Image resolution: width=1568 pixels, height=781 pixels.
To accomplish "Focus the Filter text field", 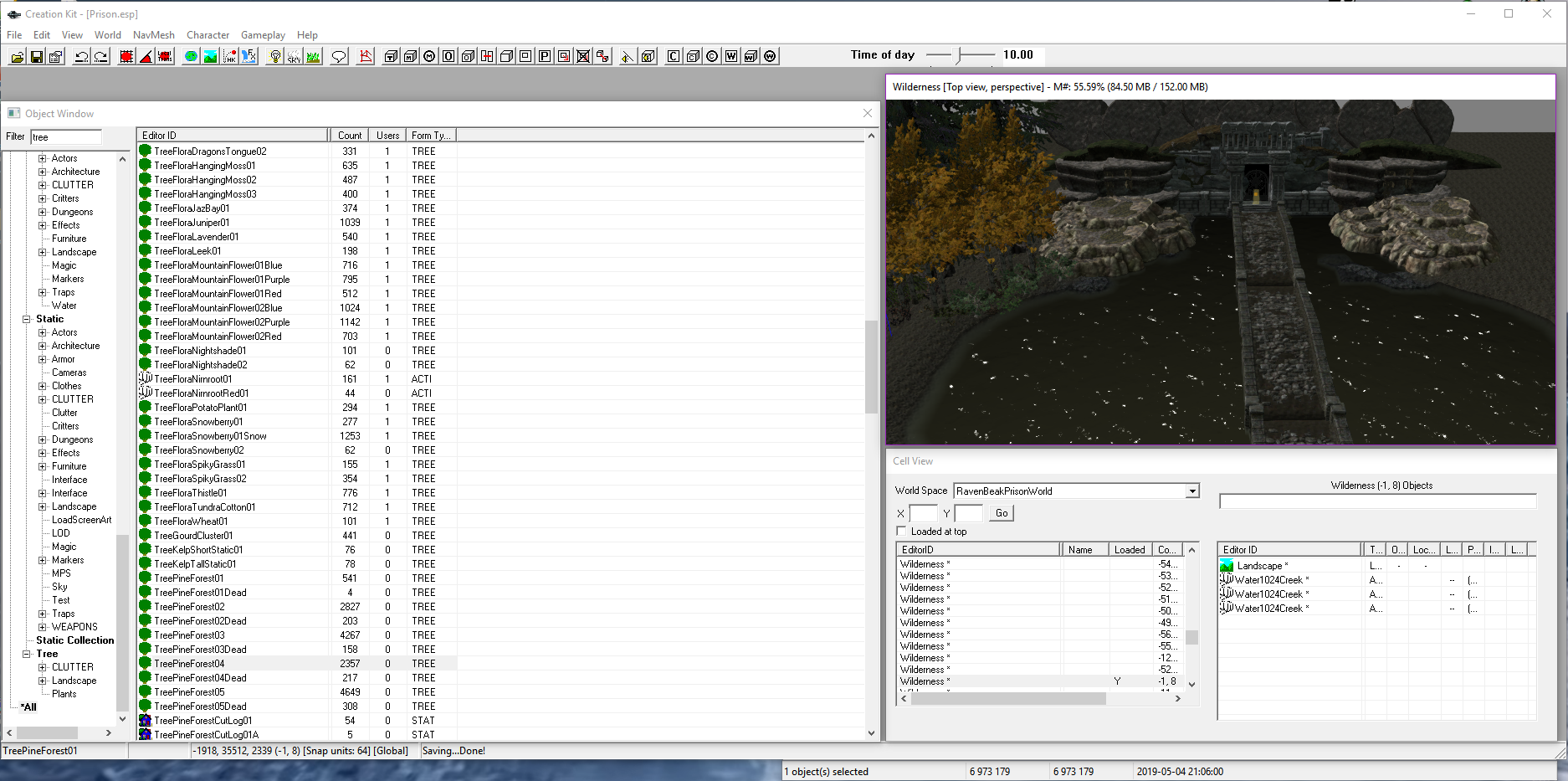I will pyautogui.click(x=66, y=136).
